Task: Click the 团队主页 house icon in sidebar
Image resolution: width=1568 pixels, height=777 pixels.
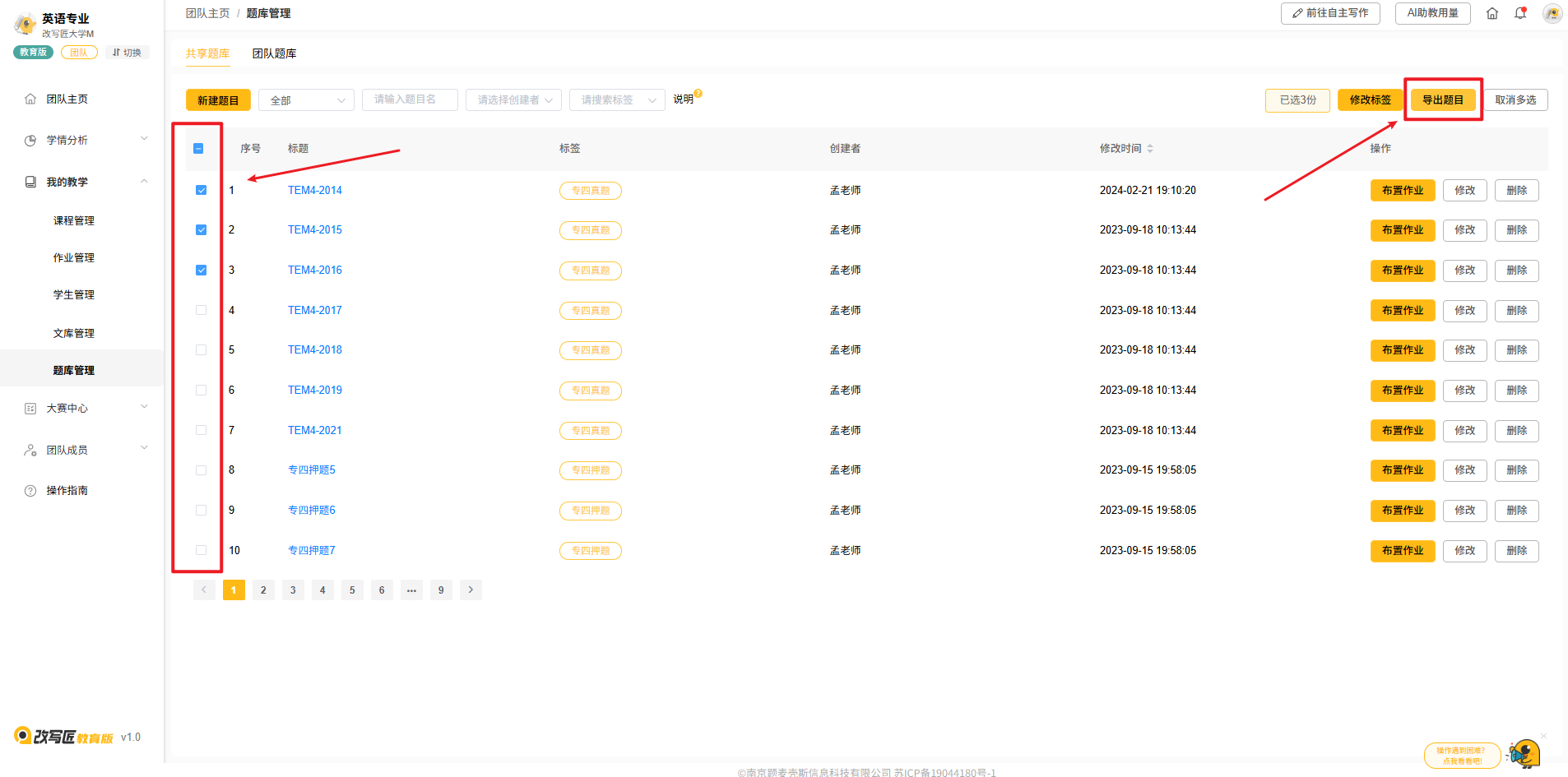Action: [x=30, y=99]
